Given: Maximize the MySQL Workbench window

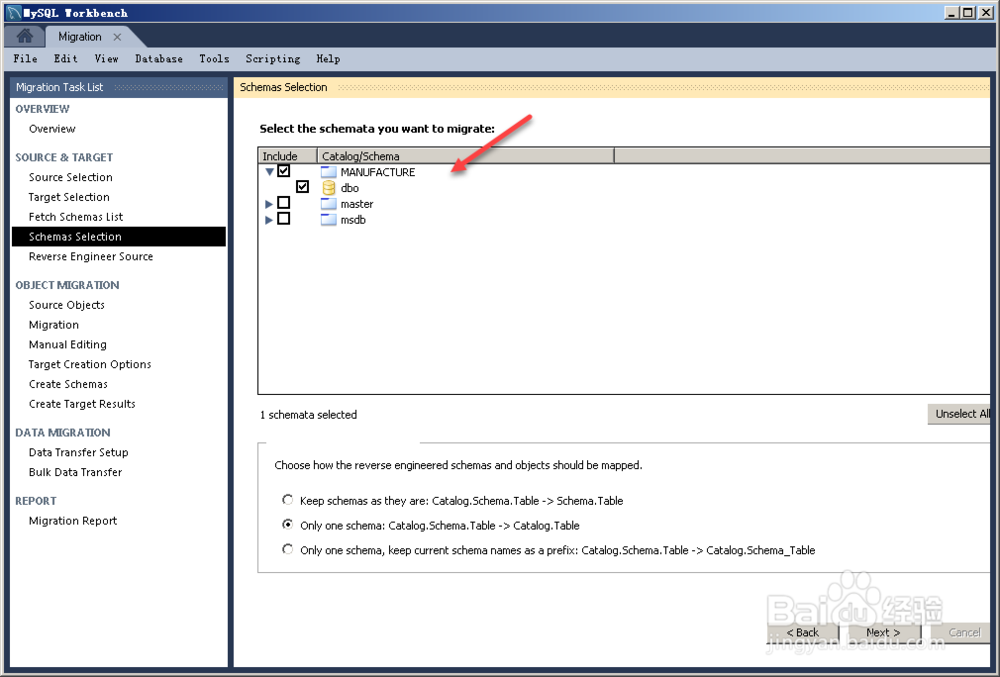Looking at the screenshot, I should 967,12.
